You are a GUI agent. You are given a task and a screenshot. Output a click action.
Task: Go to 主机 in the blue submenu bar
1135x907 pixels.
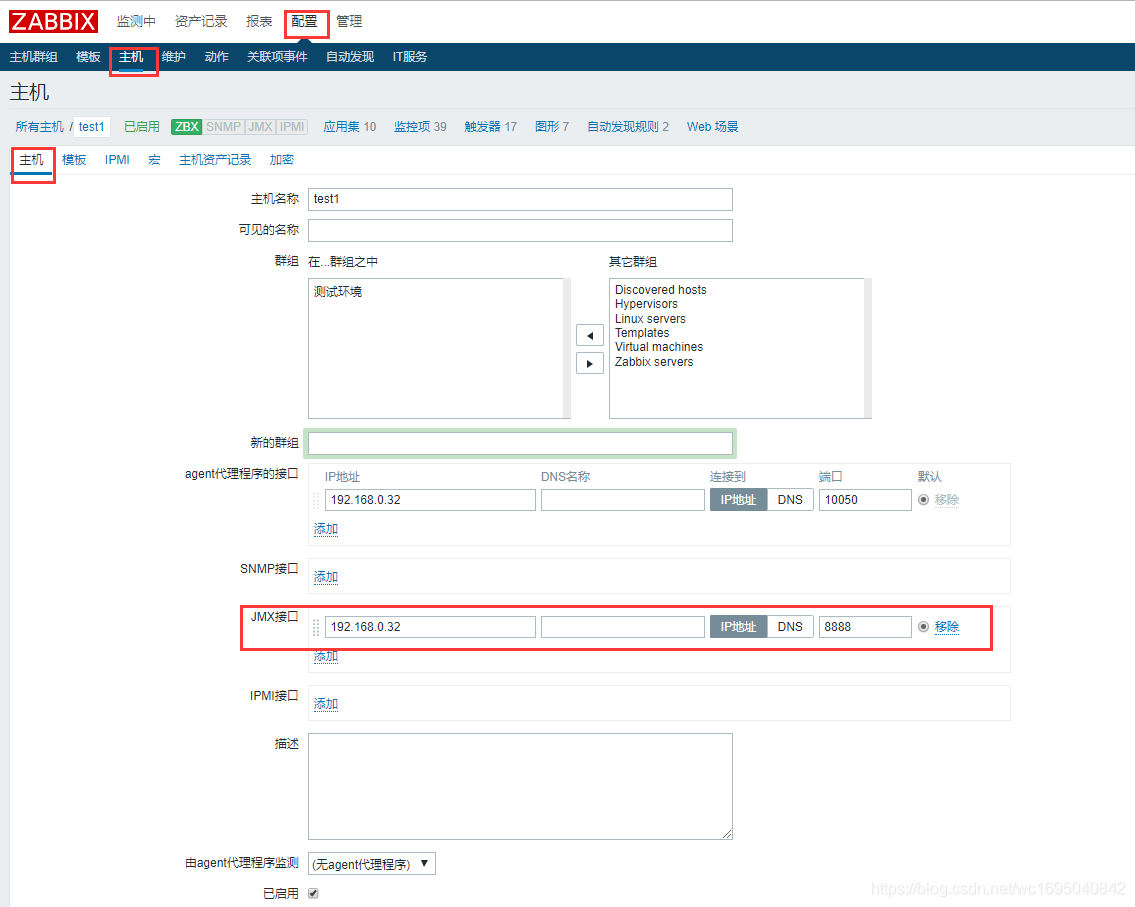pyautogui.click(x=131, y=56)
